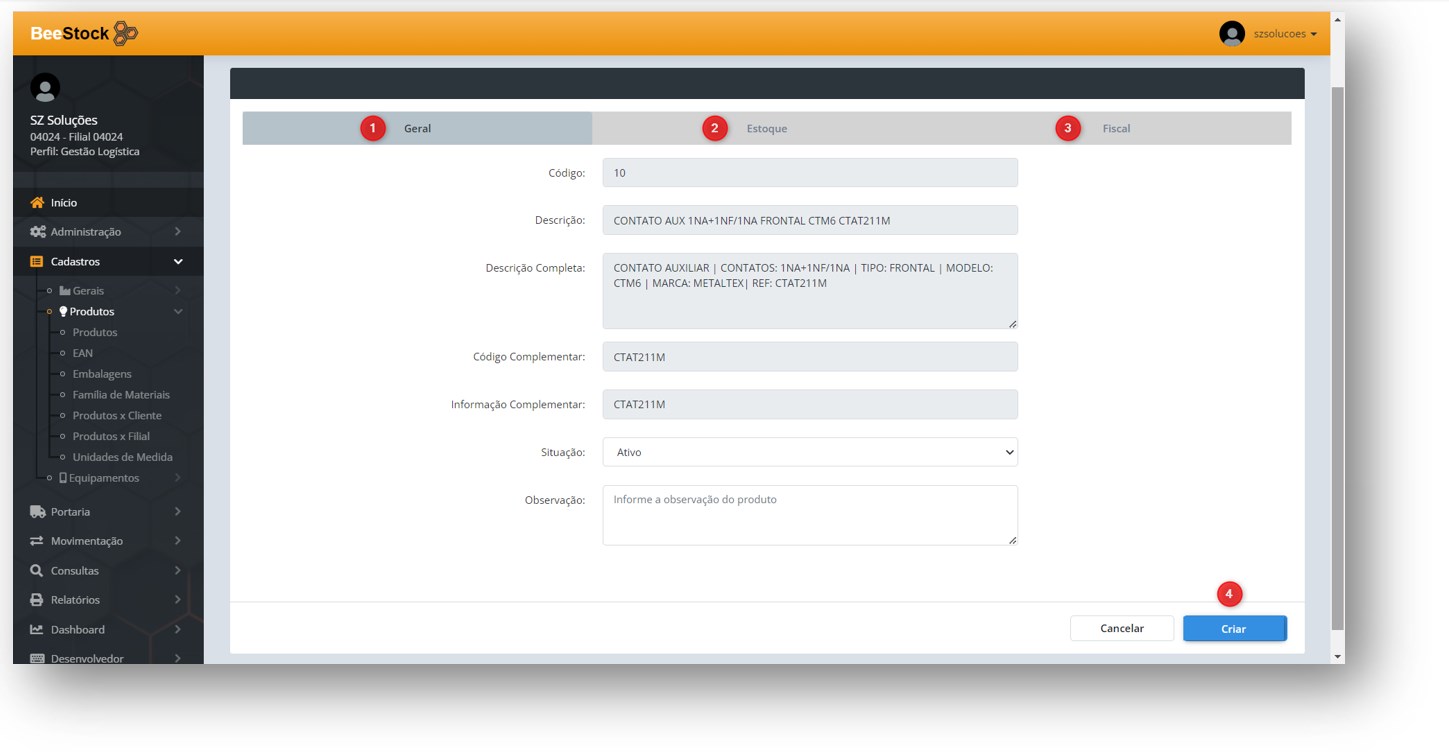Click the Observação text field
Screen dimensions: 1449x754
(809, 515)
